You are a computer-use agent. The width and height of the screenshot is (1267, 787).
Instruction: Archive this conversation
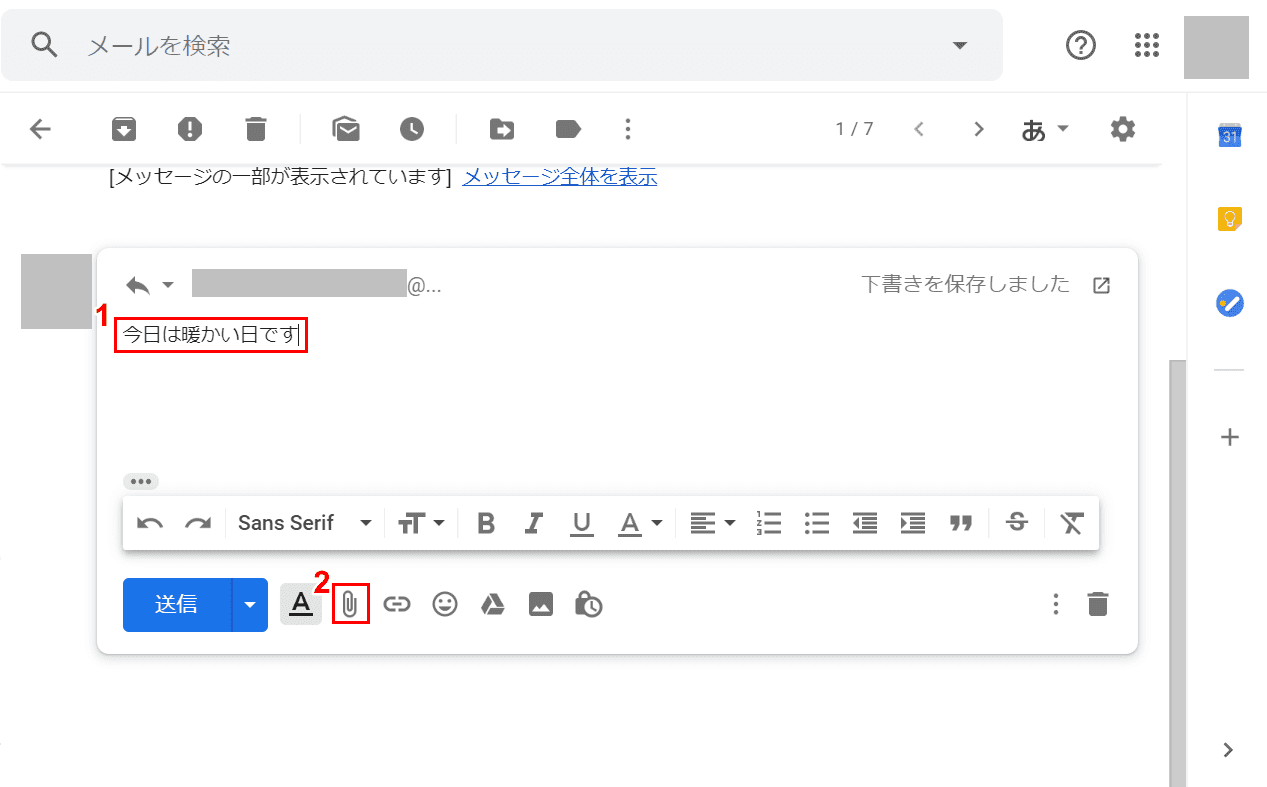click(x=124, y=129)
